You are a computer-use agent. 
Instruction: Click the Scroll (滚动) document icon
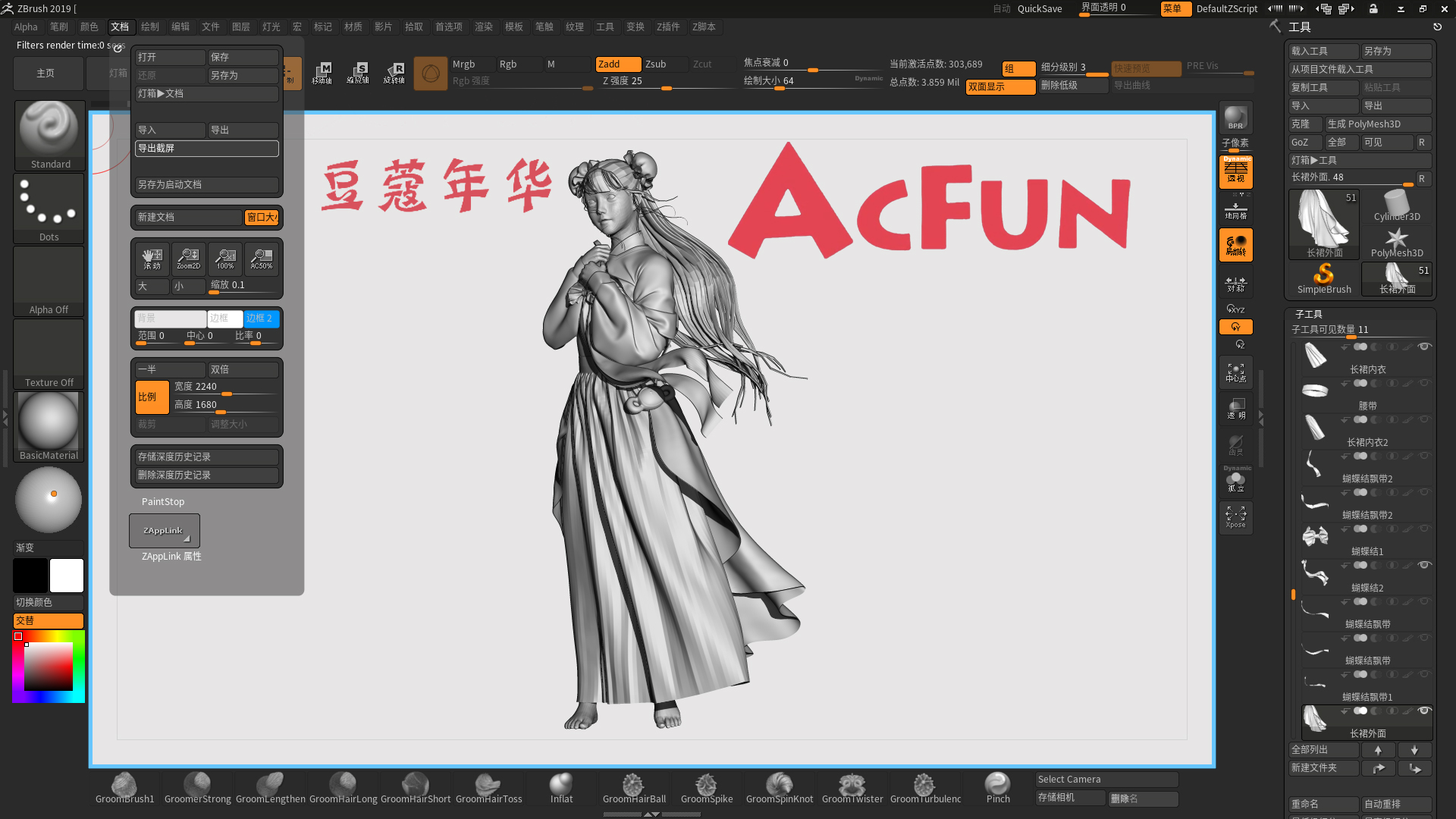point(152,259)
